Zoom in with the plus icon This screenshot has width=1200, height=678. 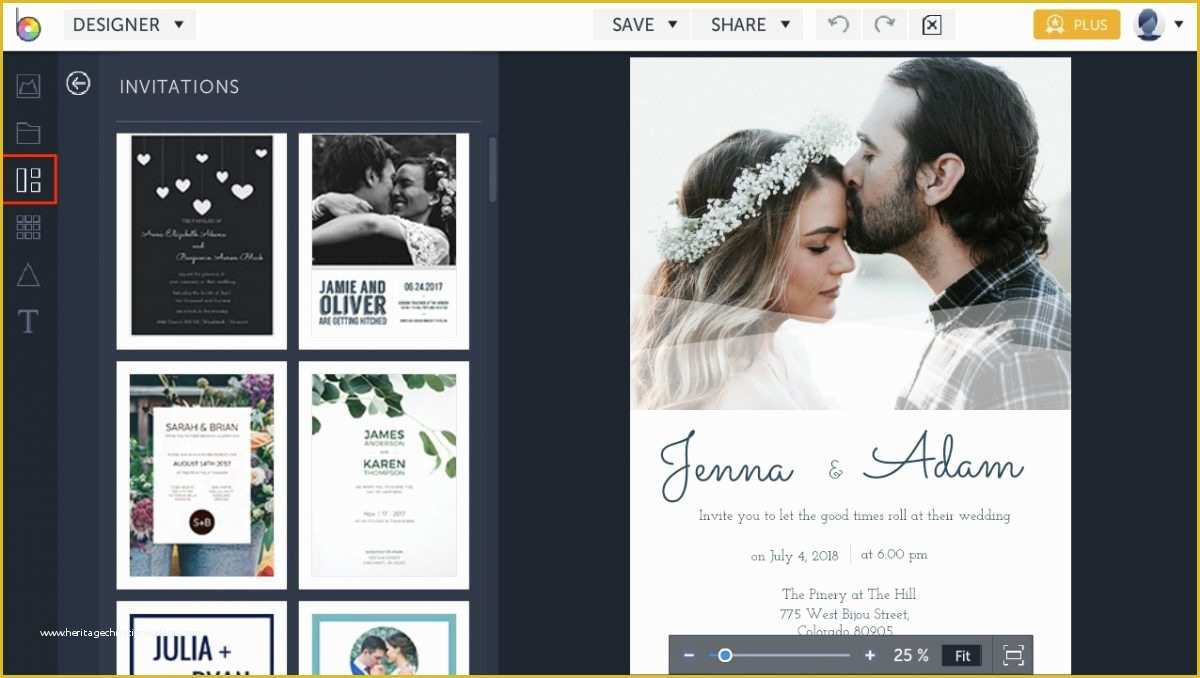pos(870,656)
